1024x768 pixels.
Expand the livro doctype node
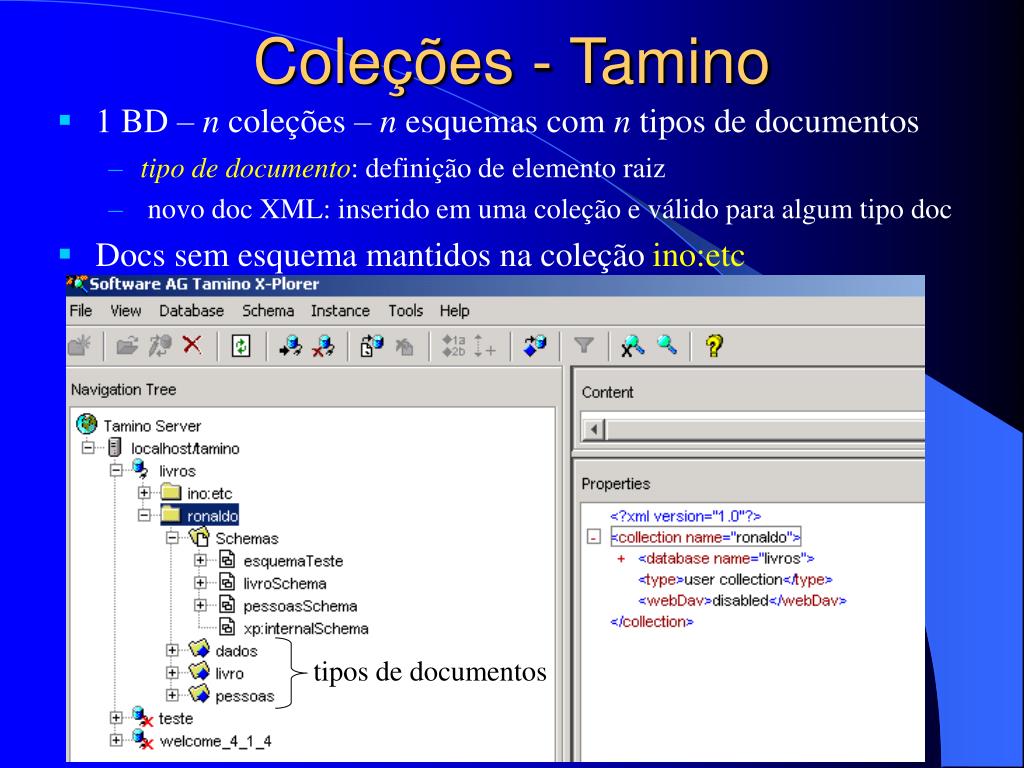point(172,673)
